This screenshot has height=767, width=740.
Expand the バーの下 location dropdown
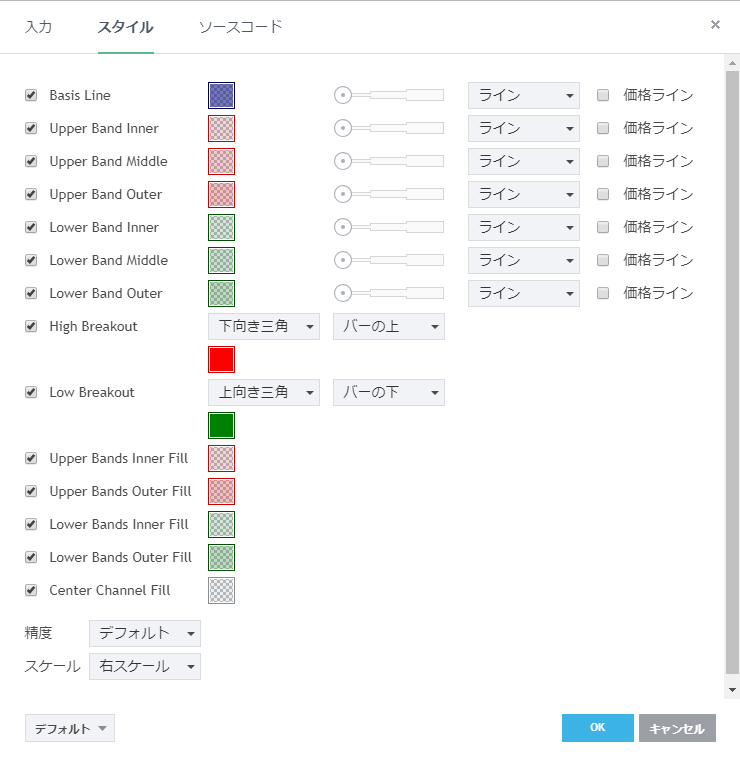tap(388, 392)
